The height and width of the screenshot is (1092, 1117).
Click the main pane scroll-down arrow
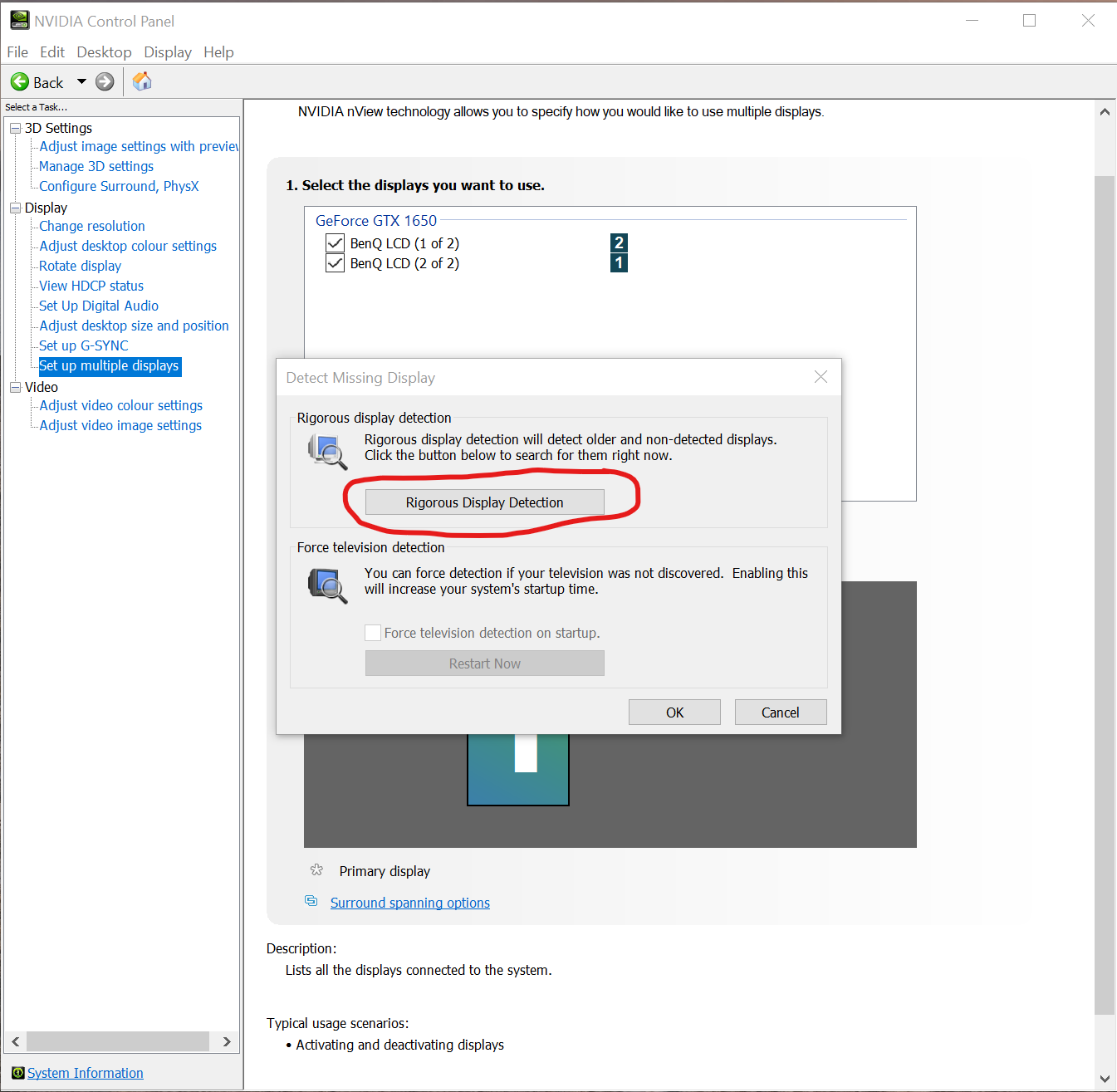pos(1105,1079)
